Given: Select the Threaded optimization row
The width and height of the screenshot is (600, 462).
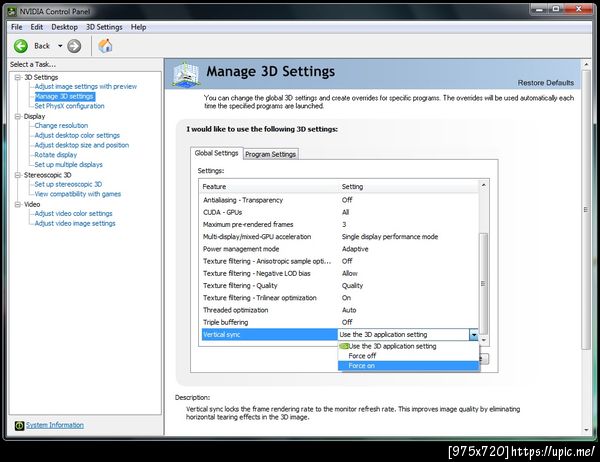Looking at the screenshot, I should coord(340,310).
